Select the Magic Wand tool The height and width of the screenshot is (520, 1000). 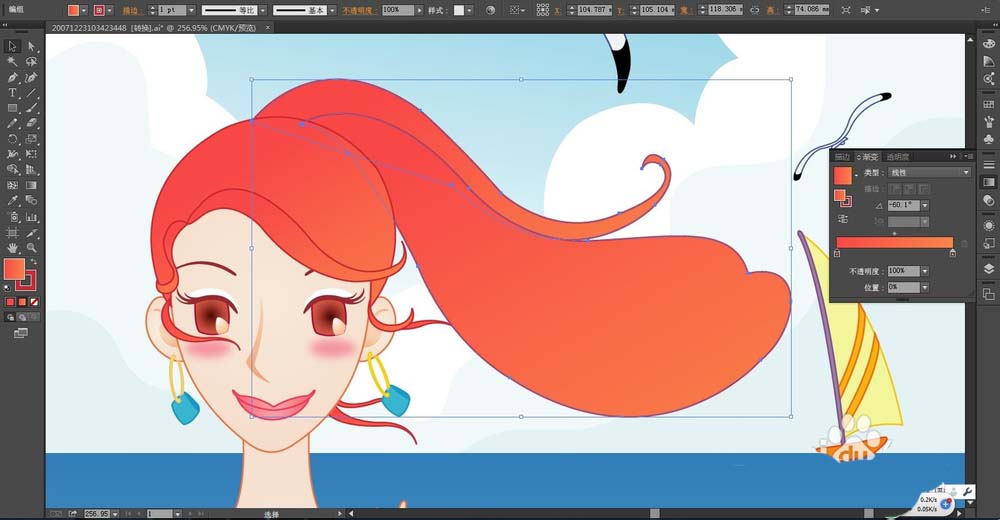click(12, 61)
